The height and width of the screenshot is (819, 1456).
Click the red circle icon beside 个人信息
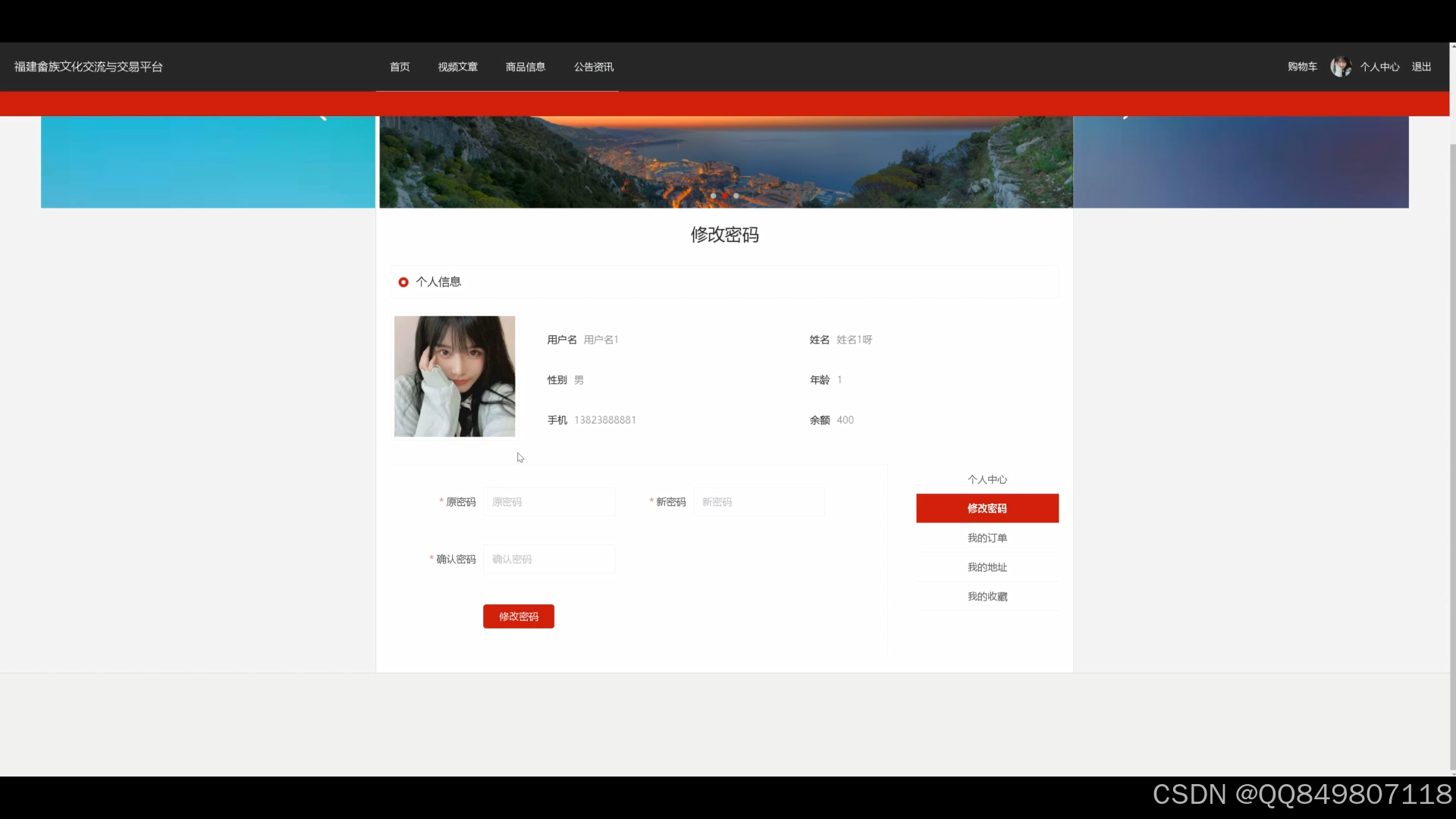(403, 282)
